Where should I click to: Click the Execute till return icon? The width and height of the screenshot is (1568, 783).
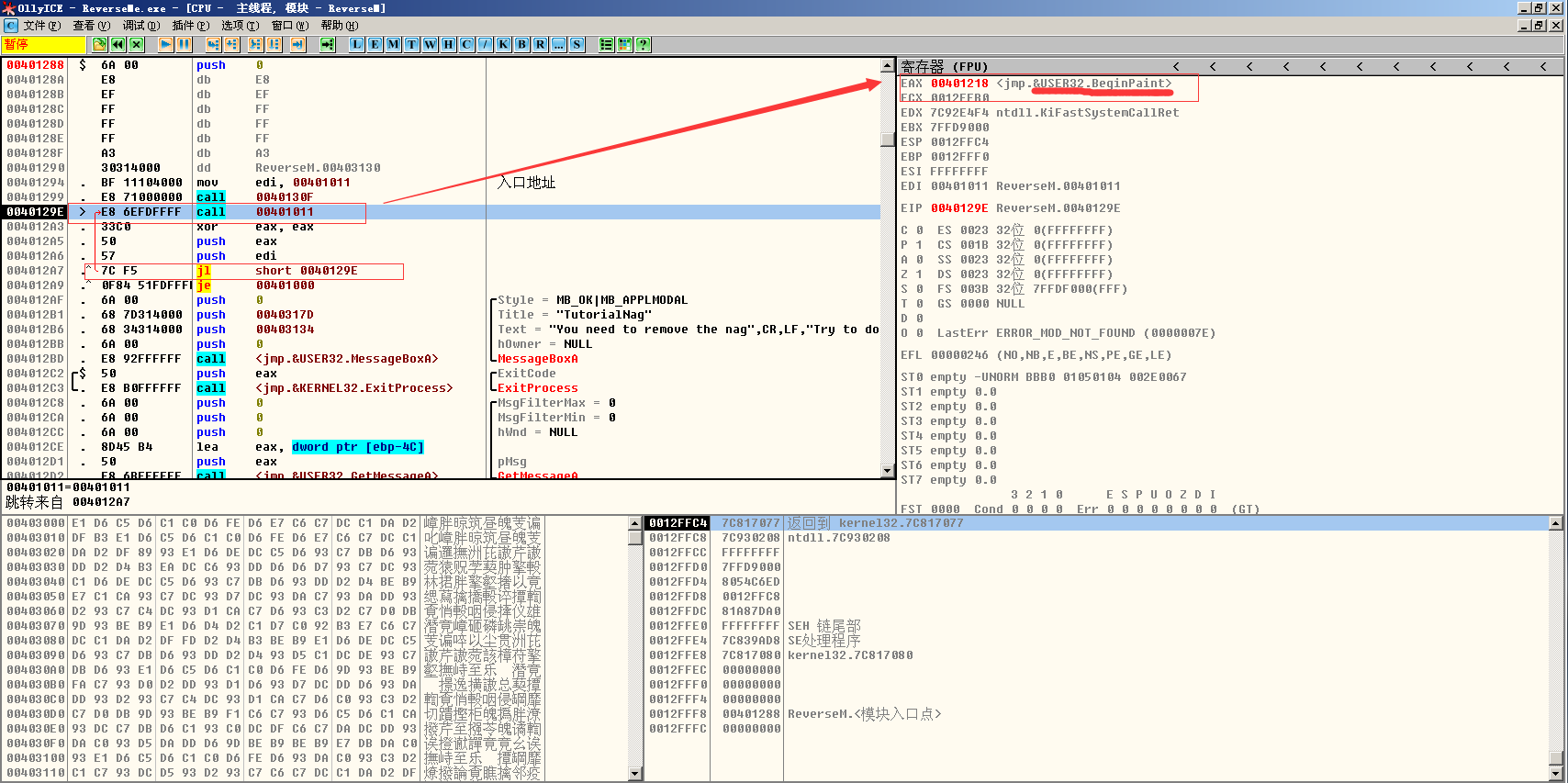297,44
